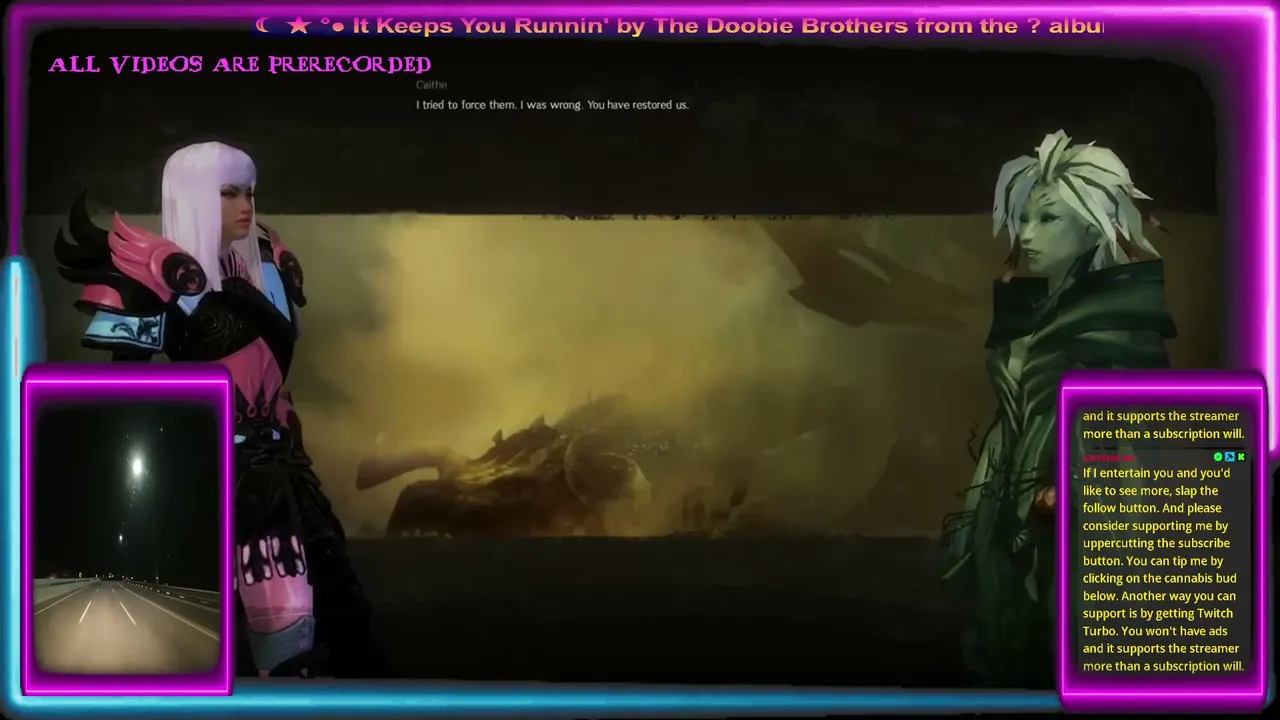Click the night road camera thumbnail

tap(127, 539)
